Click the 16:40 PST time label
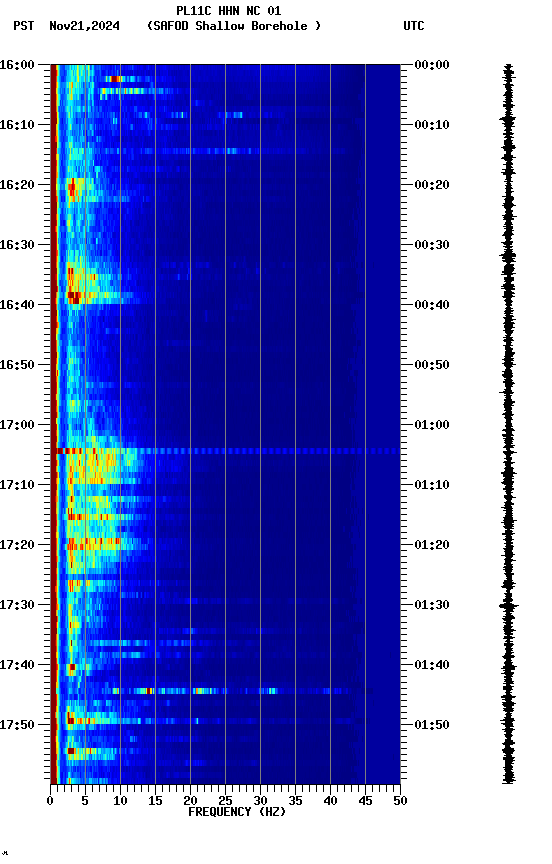The image size is (552, 864). [x=17, y=305]
